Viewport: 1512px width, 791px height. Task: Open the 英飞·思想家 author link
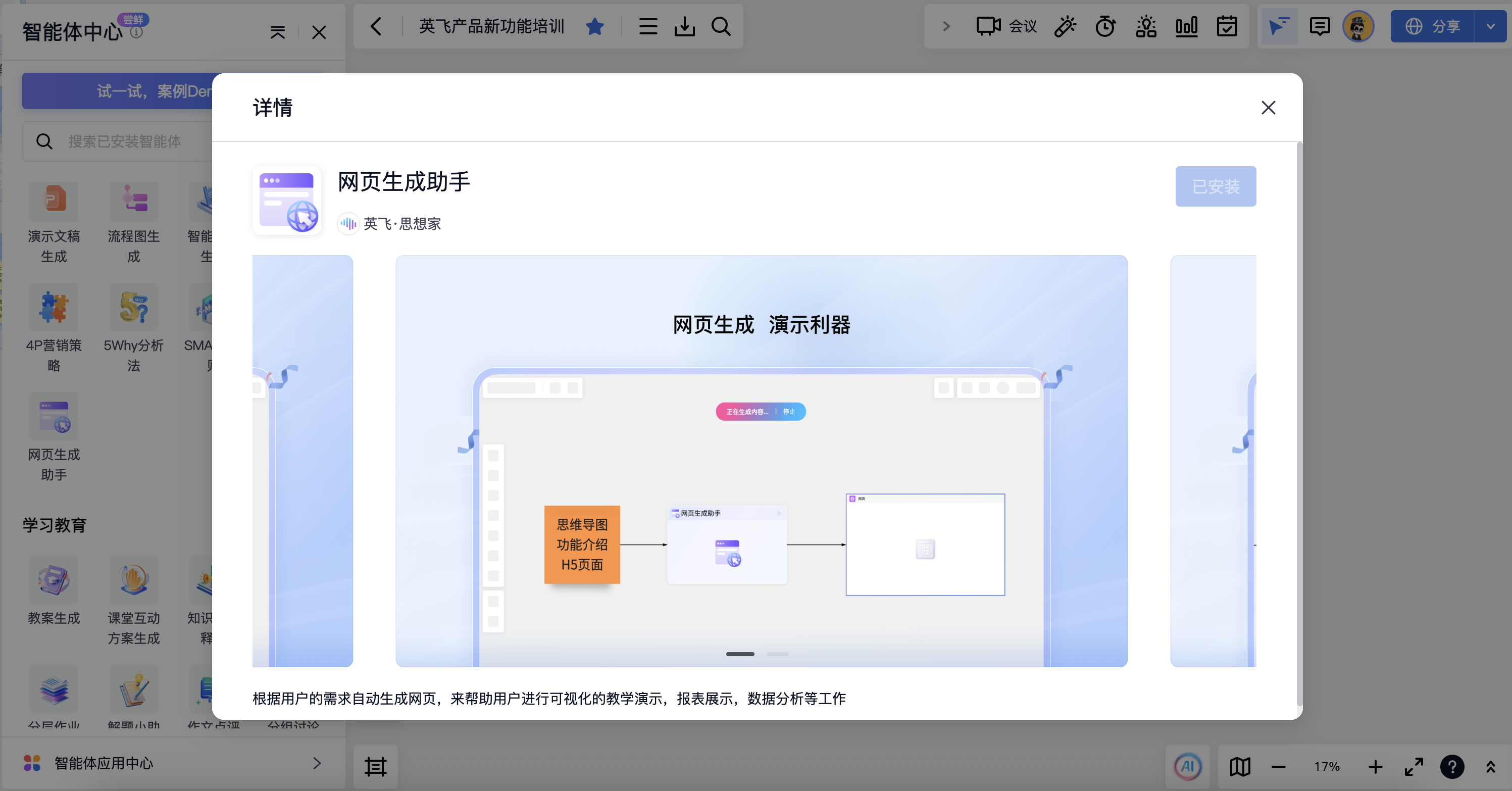tap(390, 223)
